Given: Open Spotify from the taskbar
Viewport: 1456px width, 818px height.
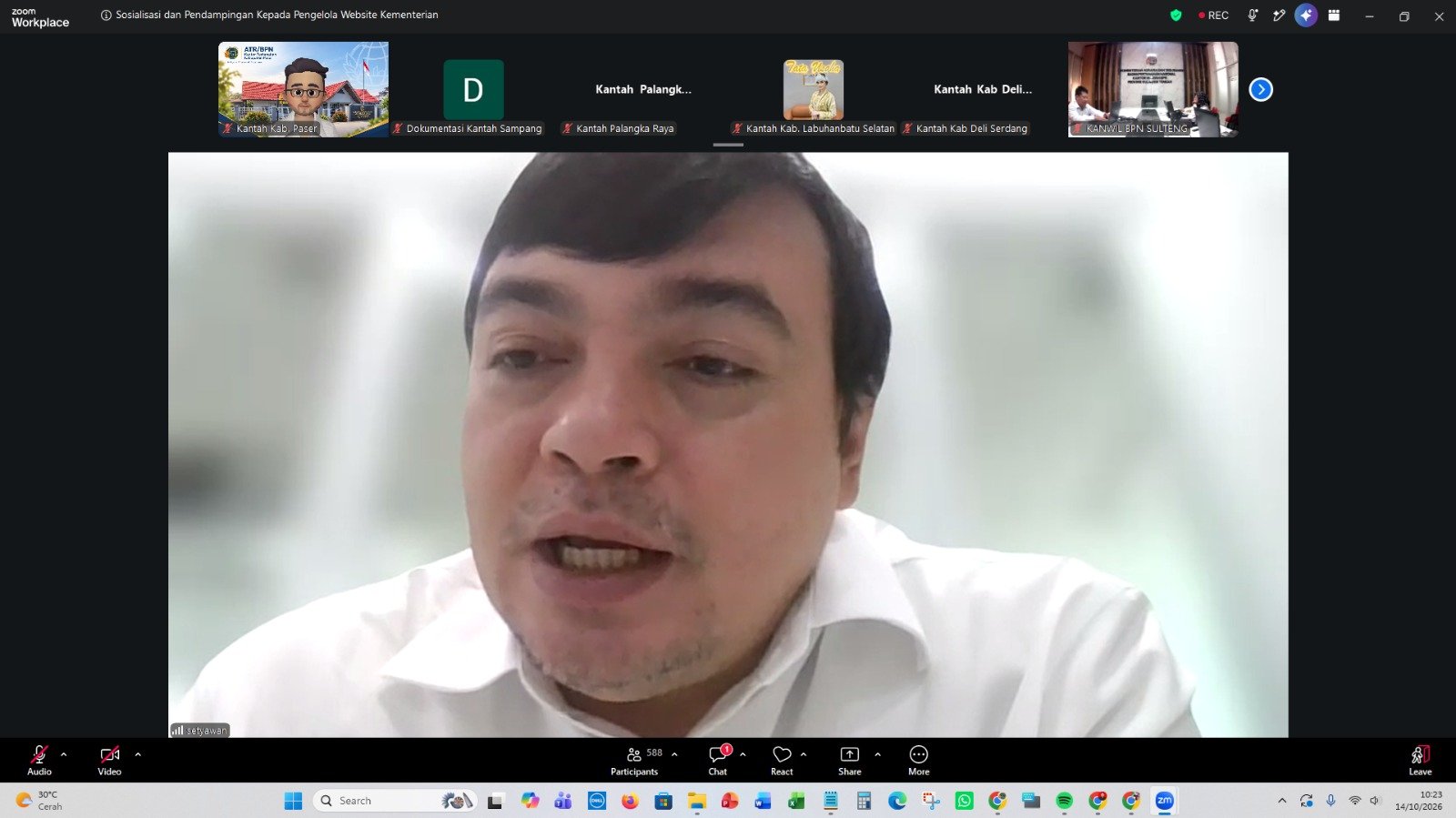Looking at the screenshot, I should pyautogui.click(x=1064, y=801).
